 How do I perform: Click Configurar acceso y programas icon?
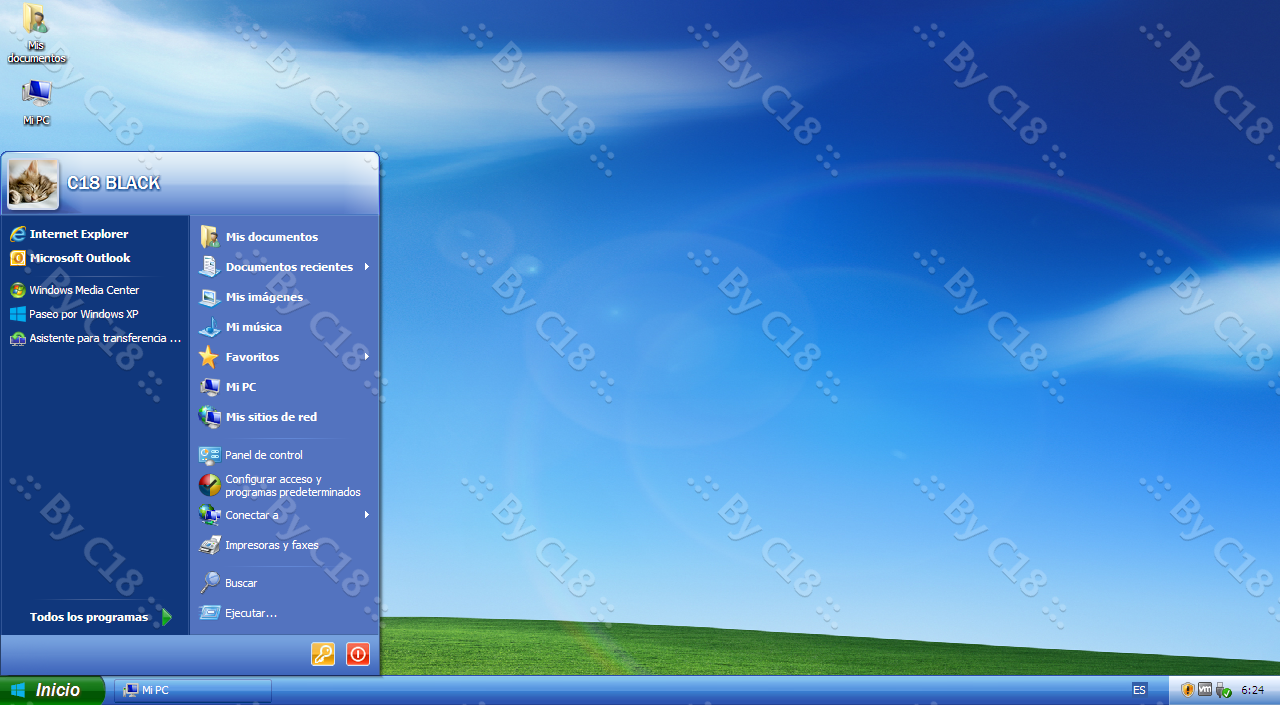[x=209, y=485]
